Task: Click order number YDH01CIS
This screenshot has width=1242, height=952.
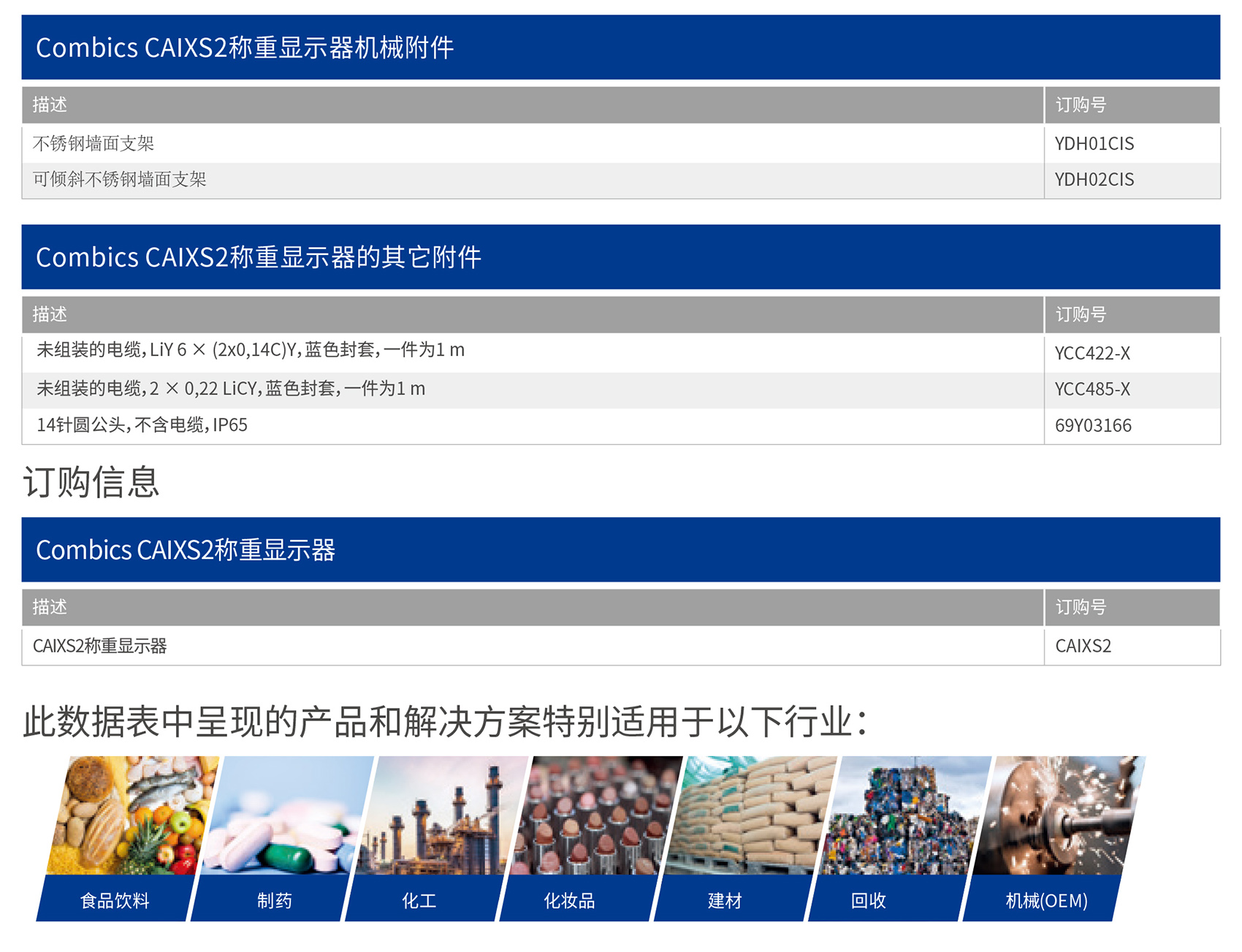Action: point(1094,144)
